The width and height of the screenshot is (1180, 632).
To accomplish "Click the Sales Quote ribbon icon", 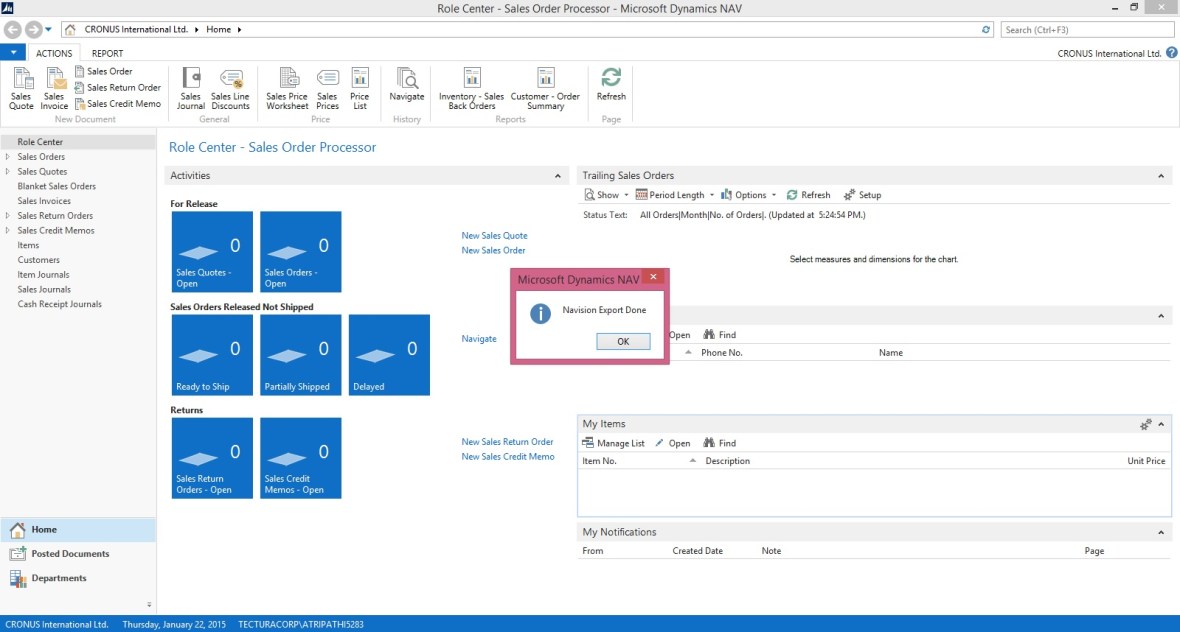I will pos(21,88).
